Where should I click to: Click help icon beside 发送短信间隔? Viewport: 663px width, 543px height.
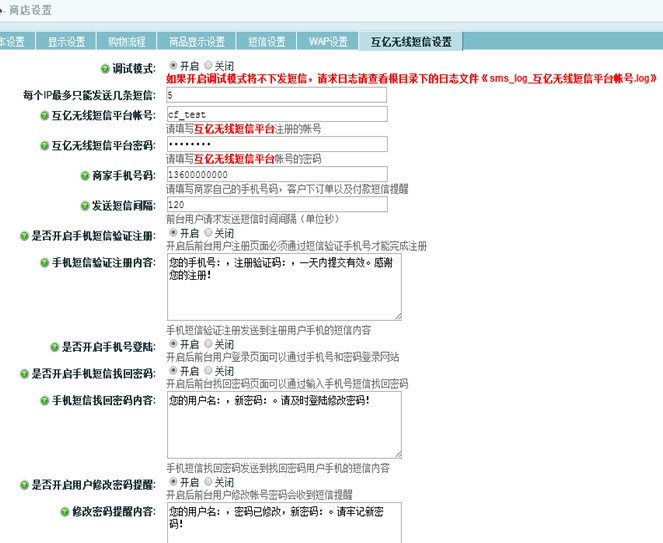pos(85,206)
